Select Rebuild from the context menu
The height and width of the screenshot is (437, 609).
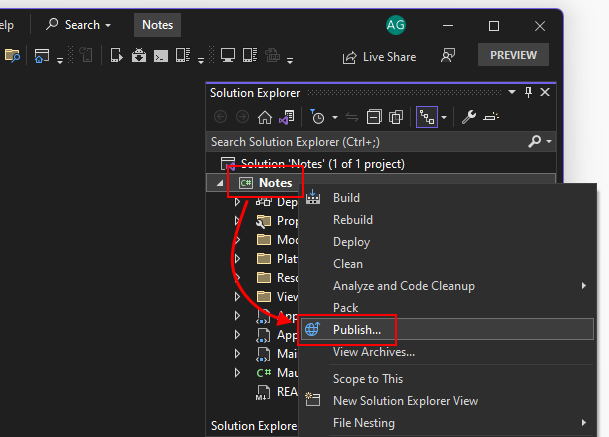[x=447, y=220]
